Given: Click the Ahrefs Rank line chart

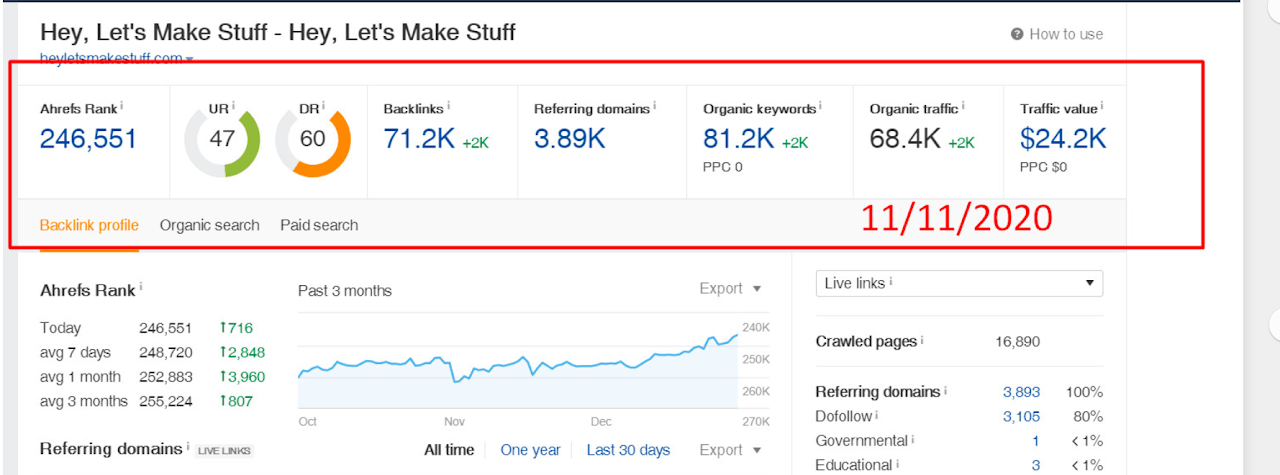Looking at the screenshot, I should (x=518, y=366).
